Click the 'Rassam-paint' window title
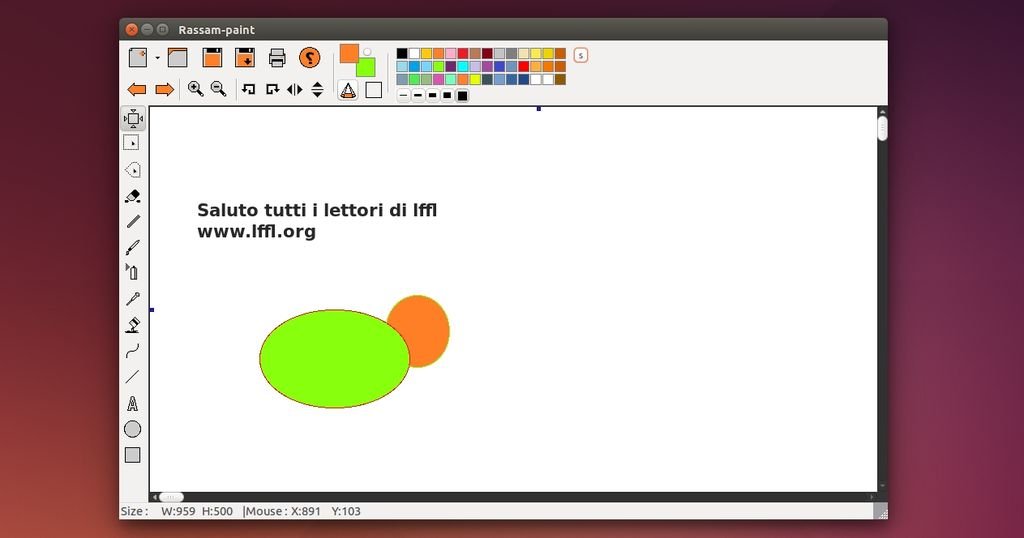 [x=216, y=30]
